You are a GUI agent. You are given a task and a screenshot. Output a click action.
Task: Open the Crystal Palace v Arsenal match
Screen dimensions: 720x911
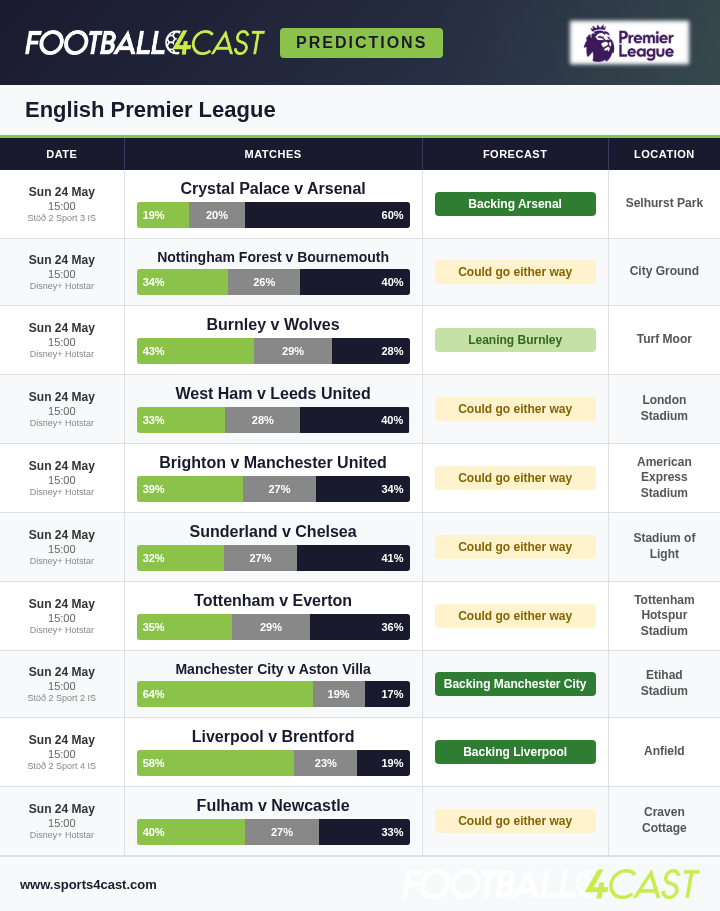click(x=273, y=188)
